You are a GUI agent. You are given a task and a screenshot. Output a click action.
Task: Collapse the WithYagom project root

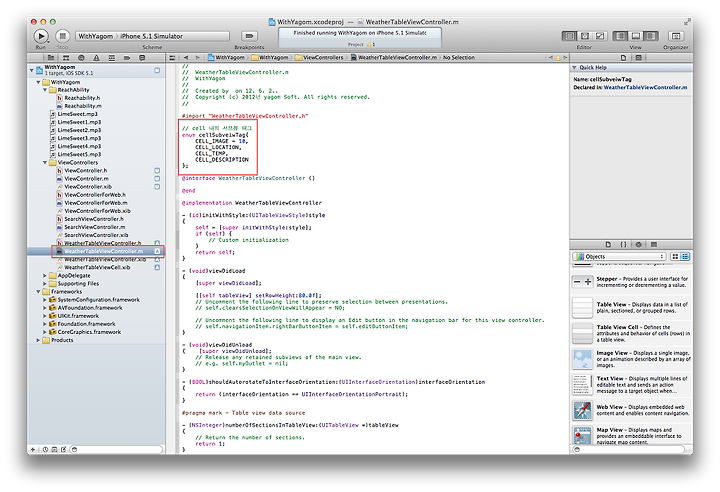[32, 70]
